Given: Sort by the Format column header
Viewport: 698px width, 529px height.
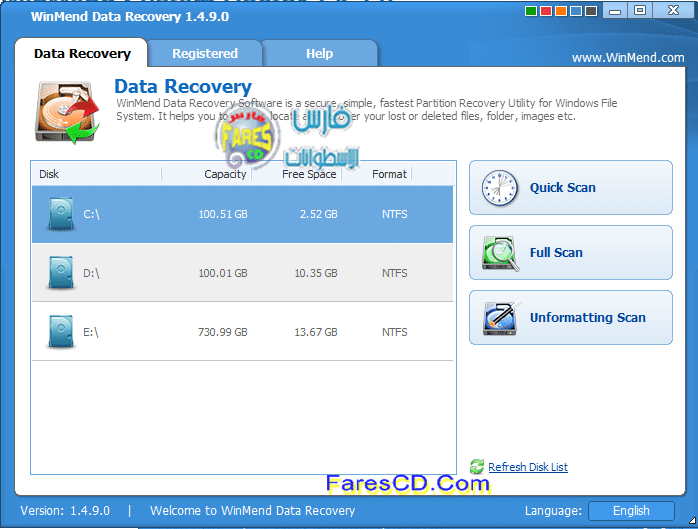Looking at the screenshot, I should [389, 174].
